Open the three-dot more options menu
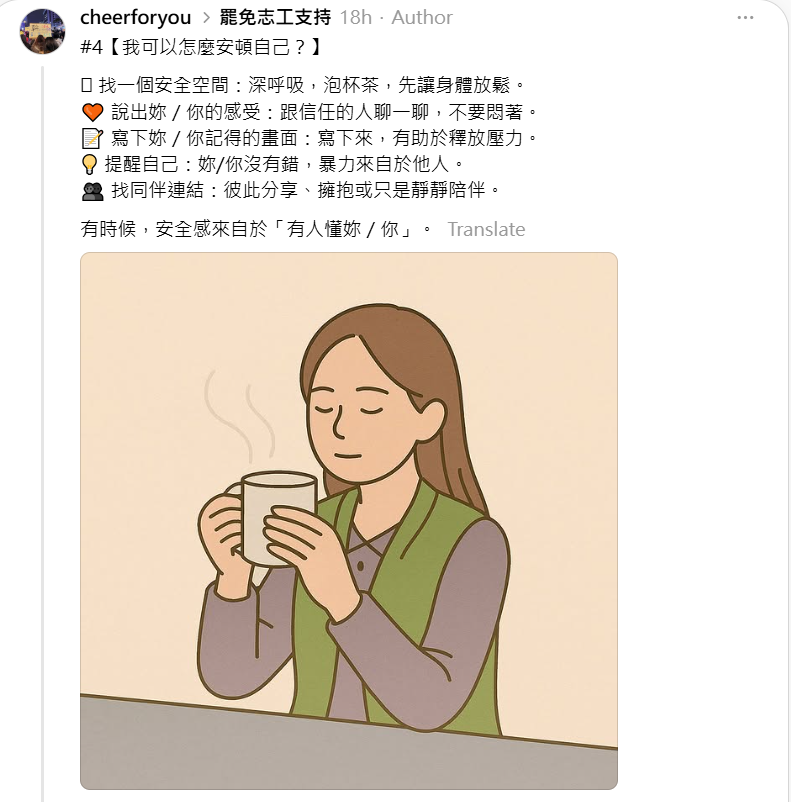This screenshot has width=791, height=802. [x=745, y=18]
